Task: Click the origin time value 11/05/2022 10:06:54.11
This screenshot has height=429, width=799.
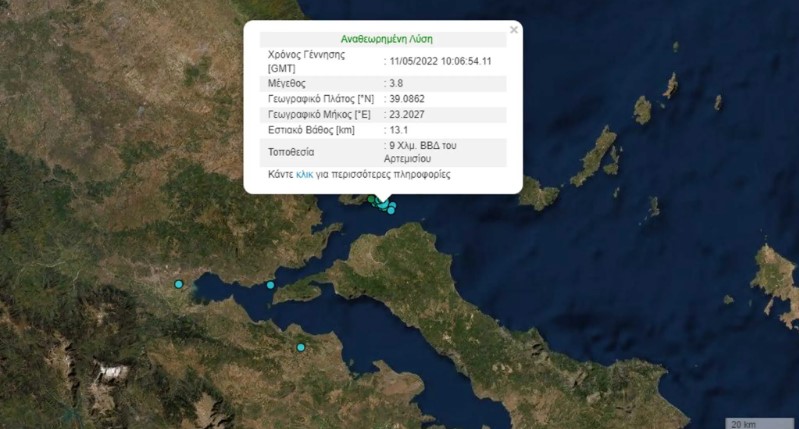Action: coord(440,61)
